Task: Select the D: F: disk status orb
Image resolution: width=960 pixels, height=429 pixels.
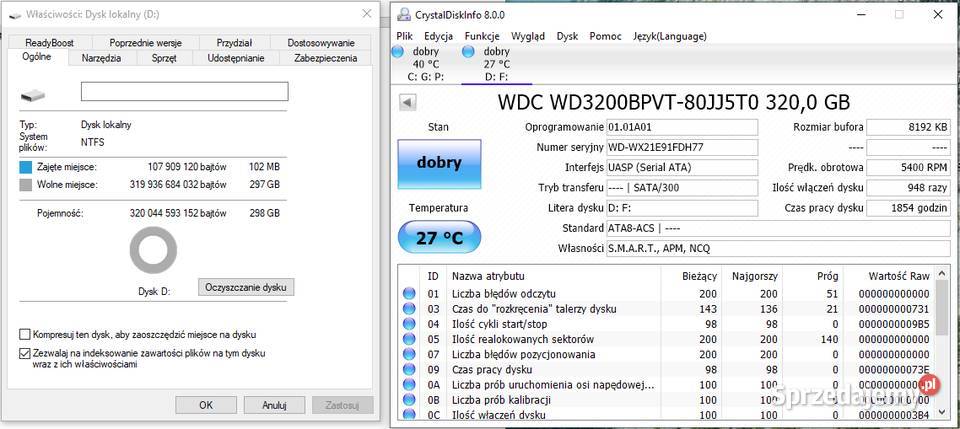Action: coord(468,52)
